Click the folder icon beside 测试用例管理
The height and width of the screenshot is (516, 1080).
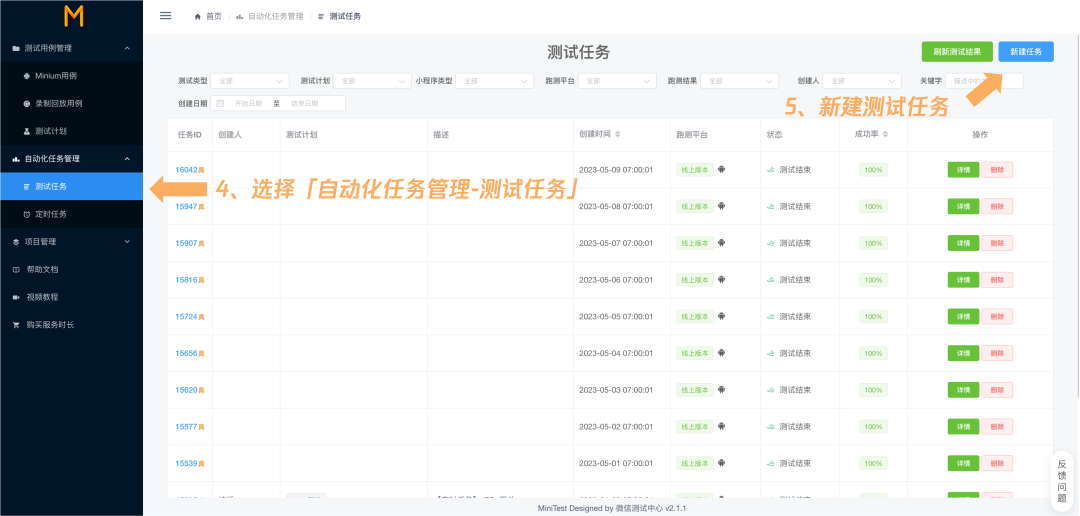coord(16,48)
